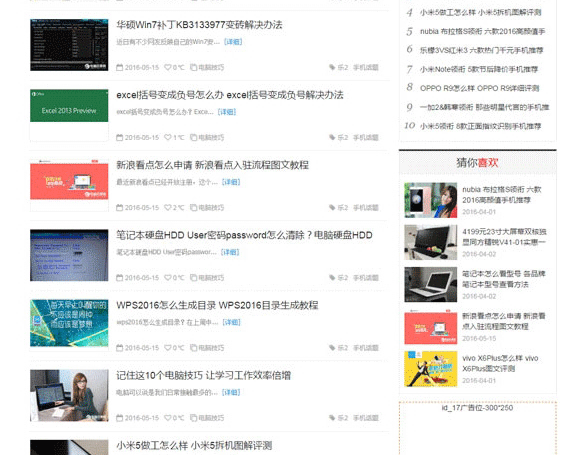Click tag icon on 华硕Win7补丁 article row
Image resolution: width=587 pixels, height=455 pixels.
click(332, 67)
